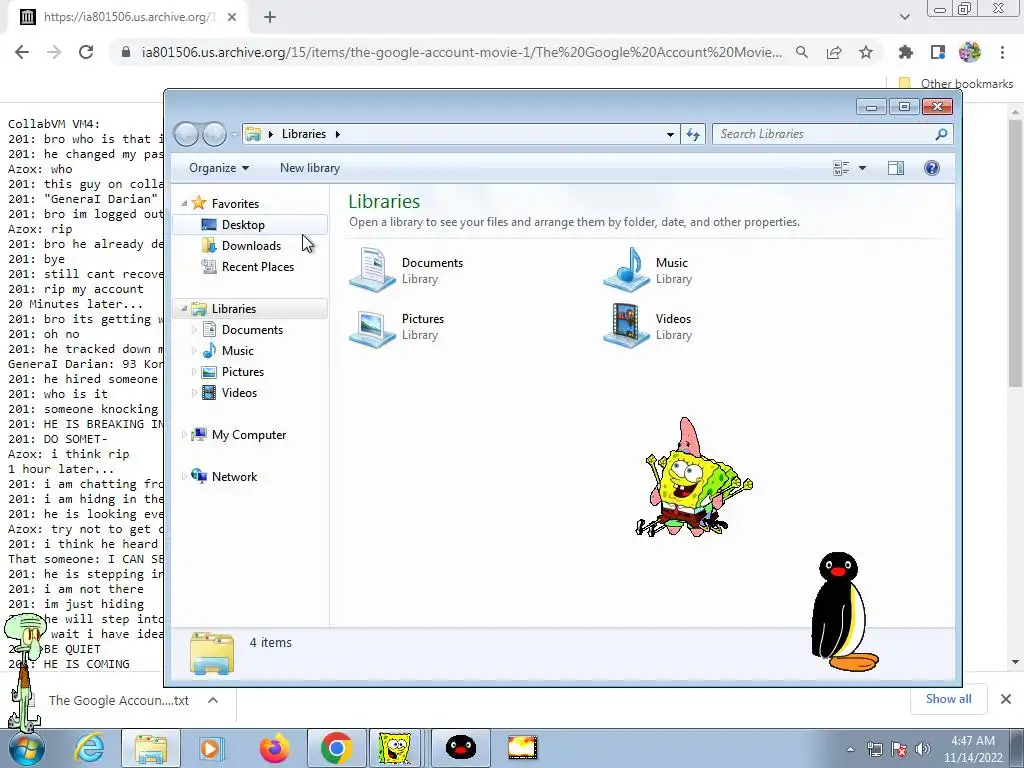The image size is (1024, 768).
Task: Open address bar previous locations dropdown
Action: (x=670, y=134)
